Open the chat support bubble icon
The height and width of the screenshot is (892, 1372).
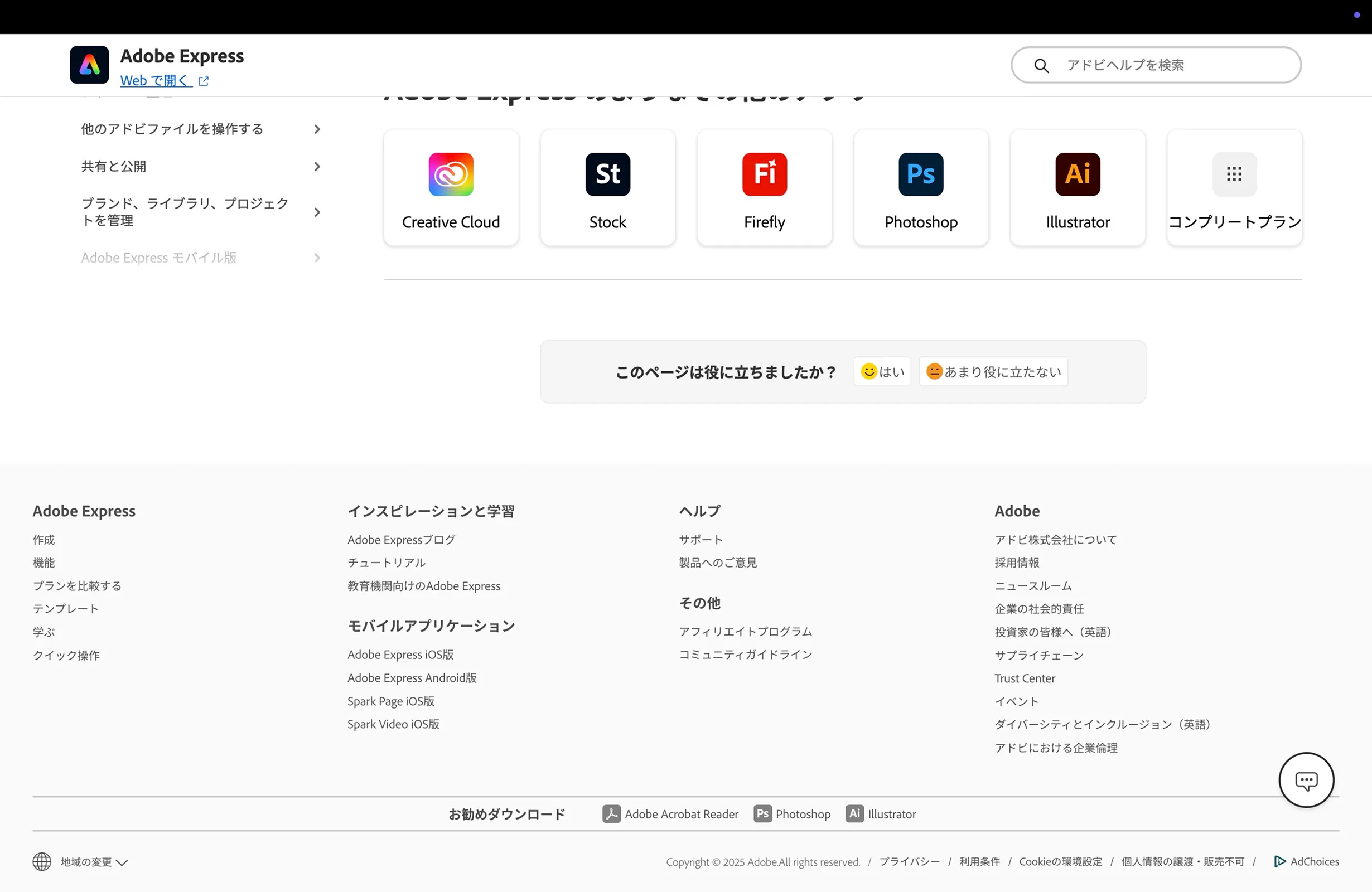[x=1306, y=780]
